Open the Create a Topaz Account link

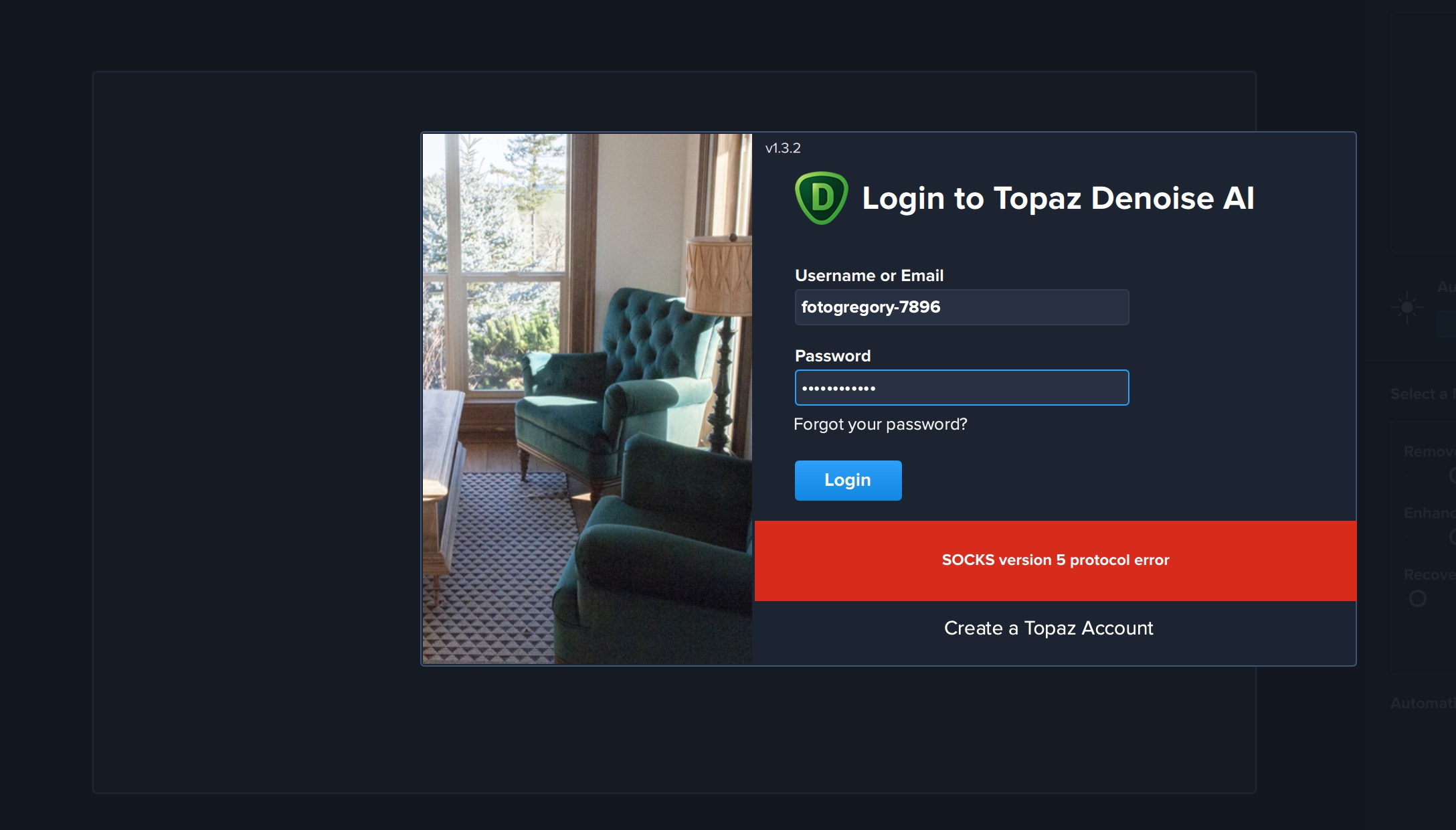(x=1049, y=628)
